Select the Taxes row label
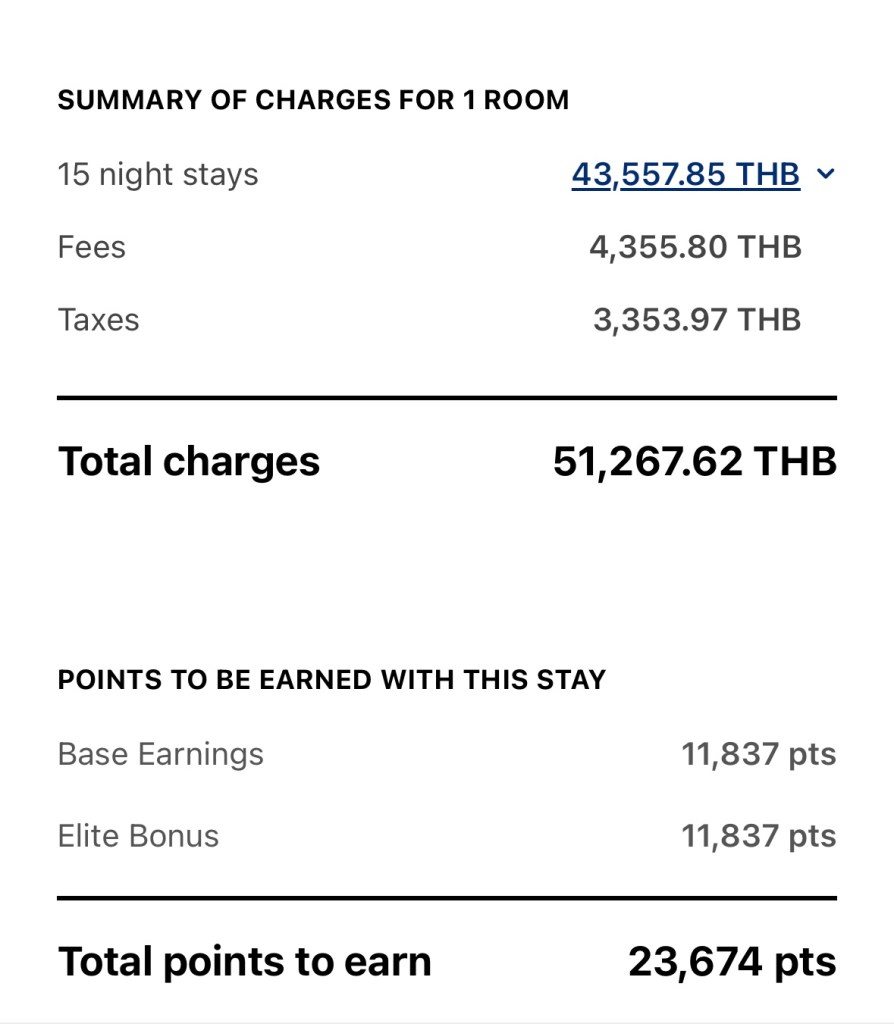This screenshot has width=894, height=1024. tap(98, 320)
